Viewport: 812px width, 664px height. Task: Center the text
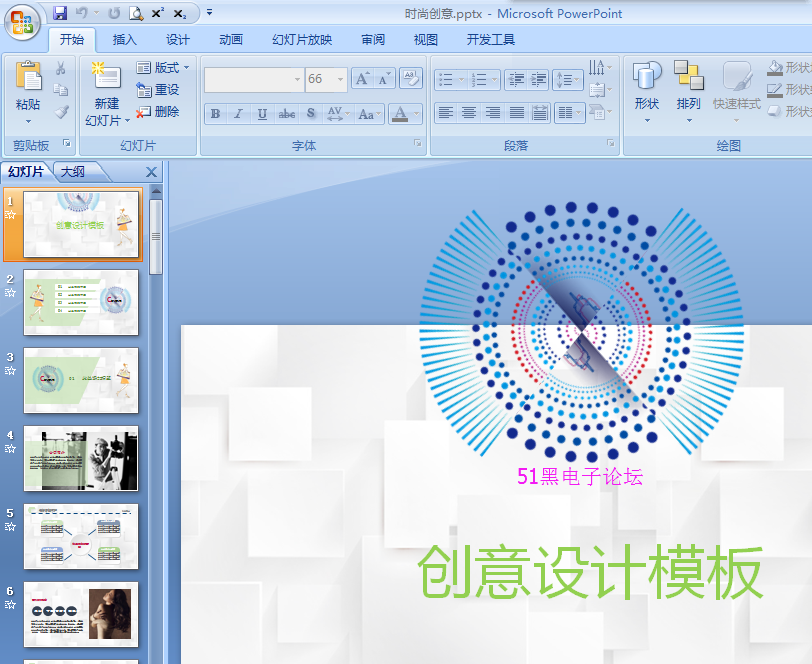click(x=469, y=112)
